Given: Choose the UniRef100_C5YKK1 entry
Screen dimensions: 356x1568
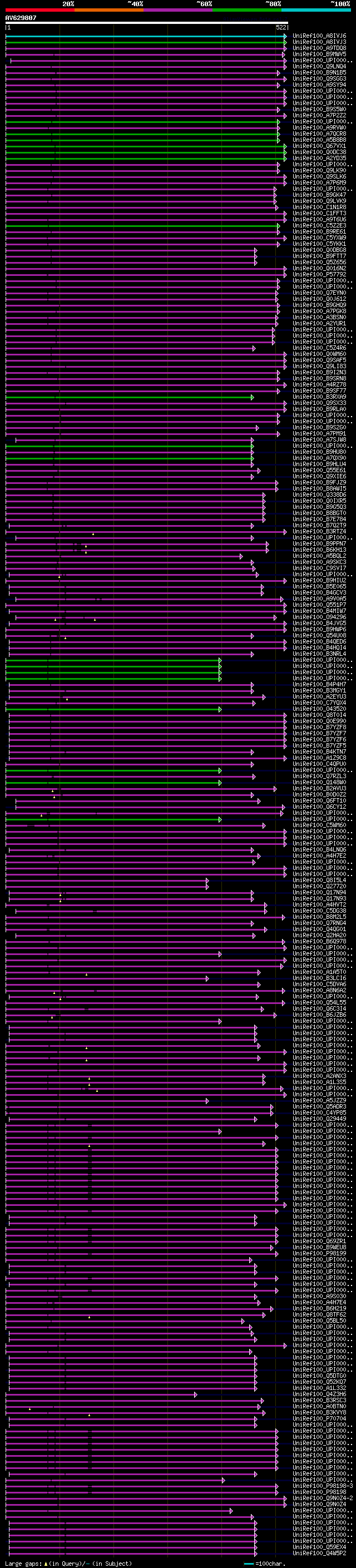Looking at the screenshot, I should click(x=319, y=244).
